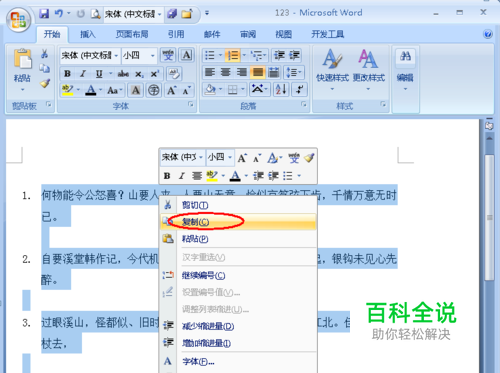Click Clear Formatting icon in ribbon
This screenshot has height=373, width=500.
[174, 74]
